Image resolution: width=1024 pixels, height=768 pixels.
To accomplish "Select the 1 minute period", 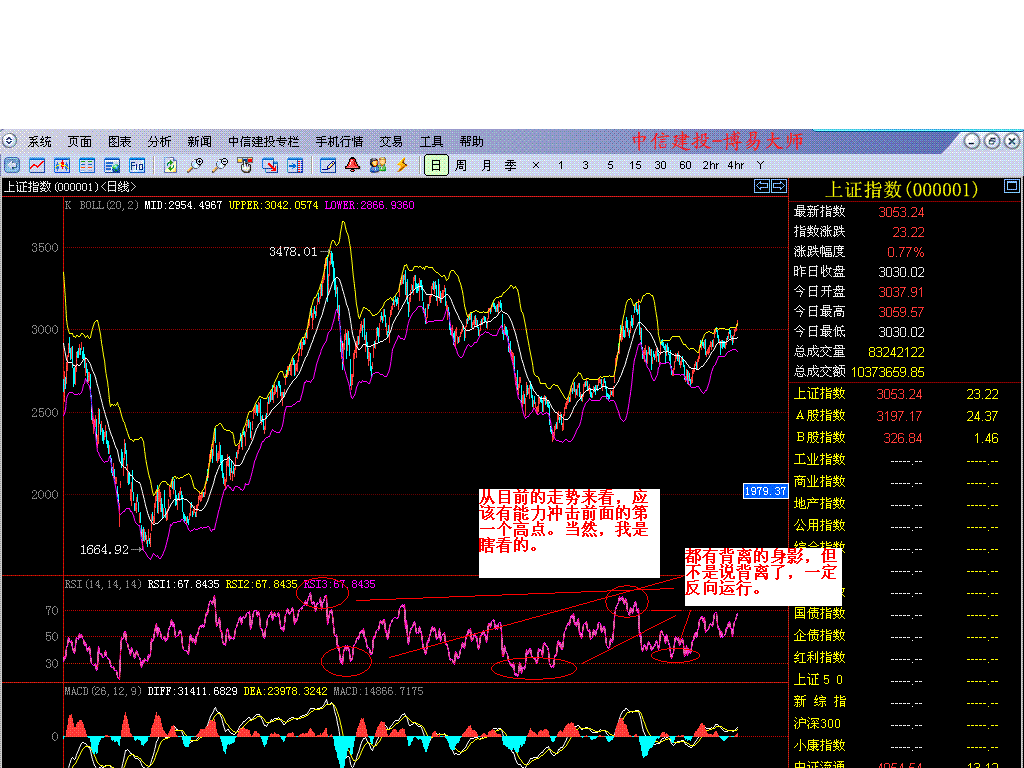I will point(560,165).
